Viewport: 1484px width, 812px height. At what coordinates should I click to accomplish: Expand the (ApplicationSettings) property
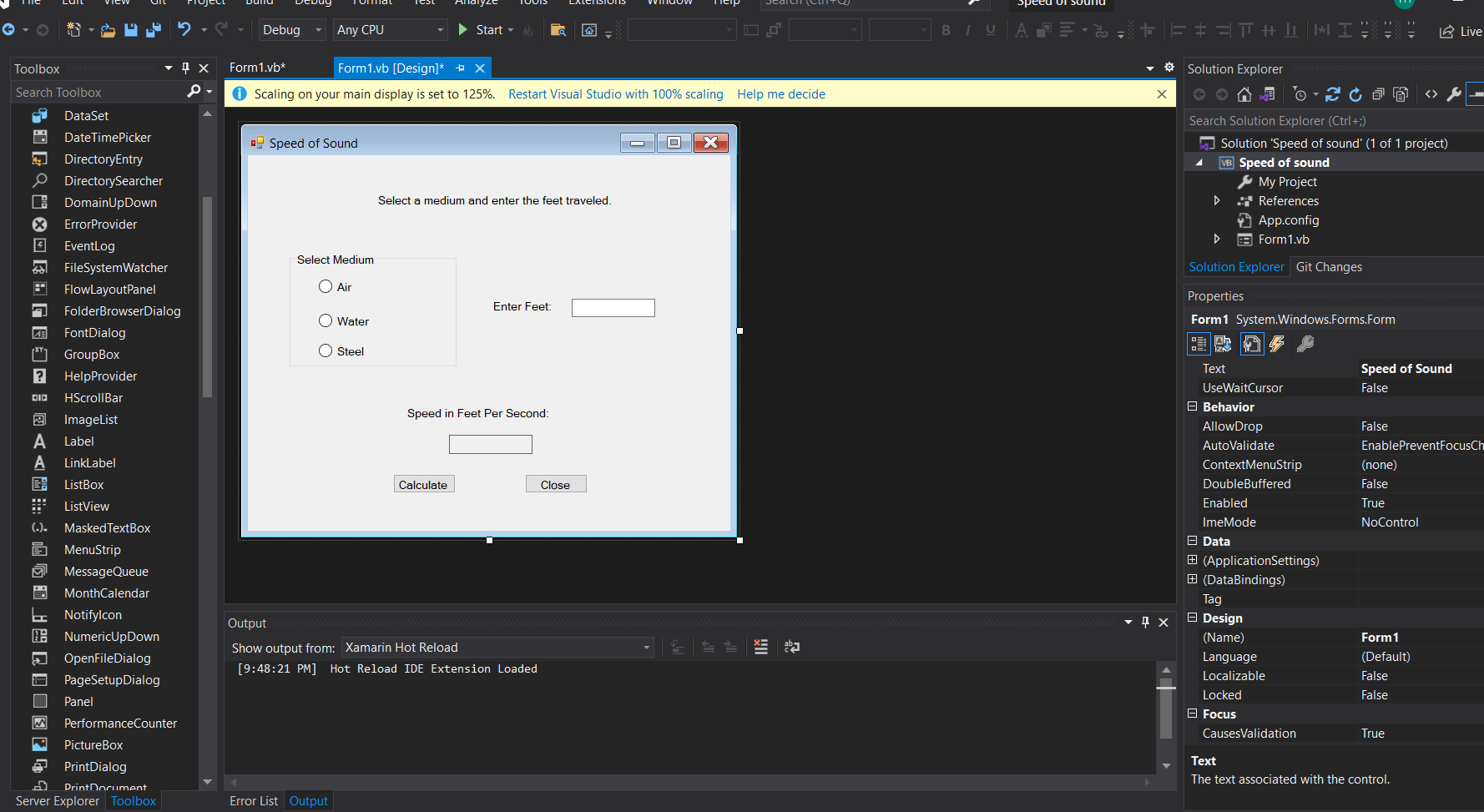[1193, 560]
